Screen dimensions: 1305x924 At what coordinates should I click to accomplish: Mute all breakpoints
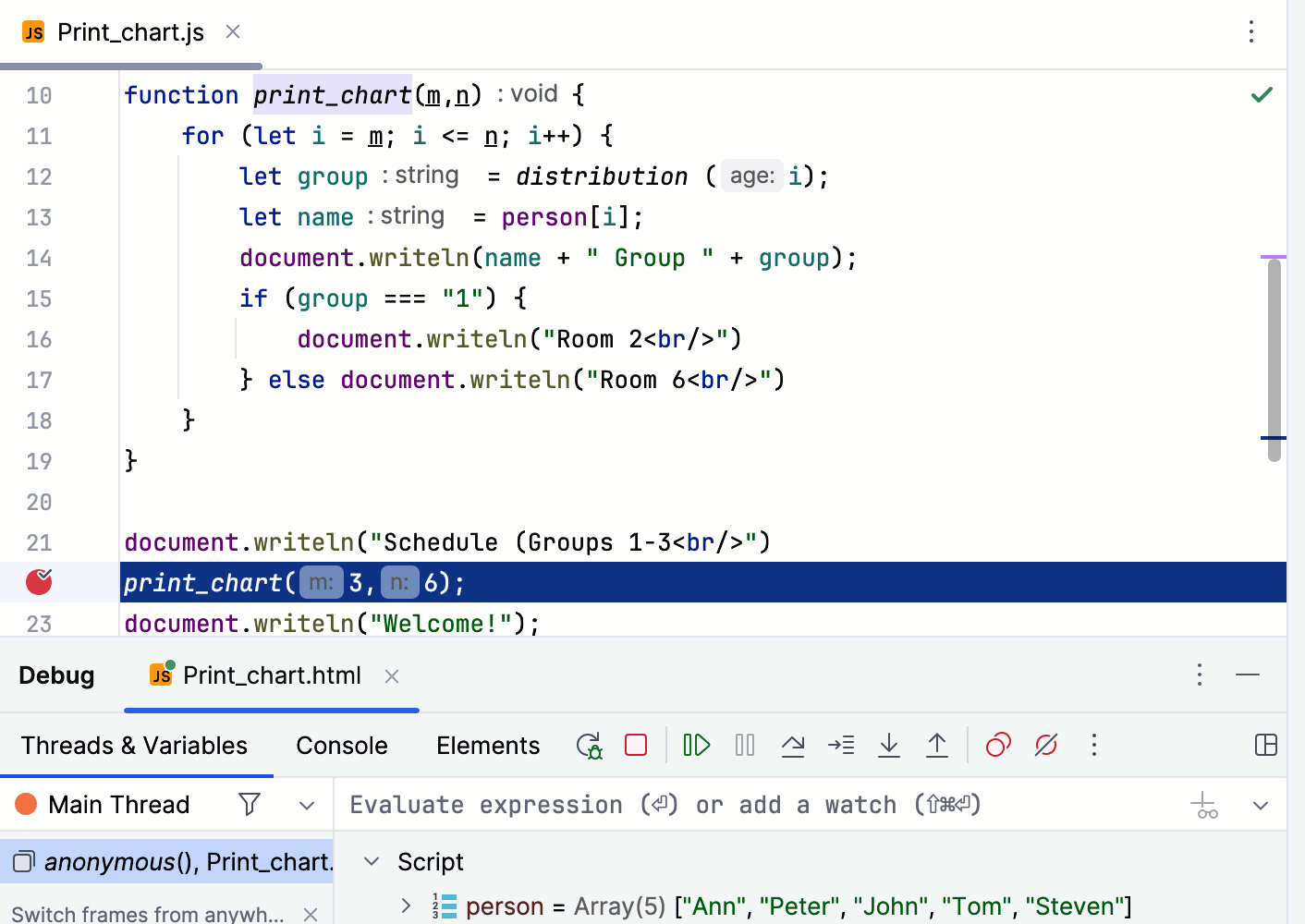1045,745
